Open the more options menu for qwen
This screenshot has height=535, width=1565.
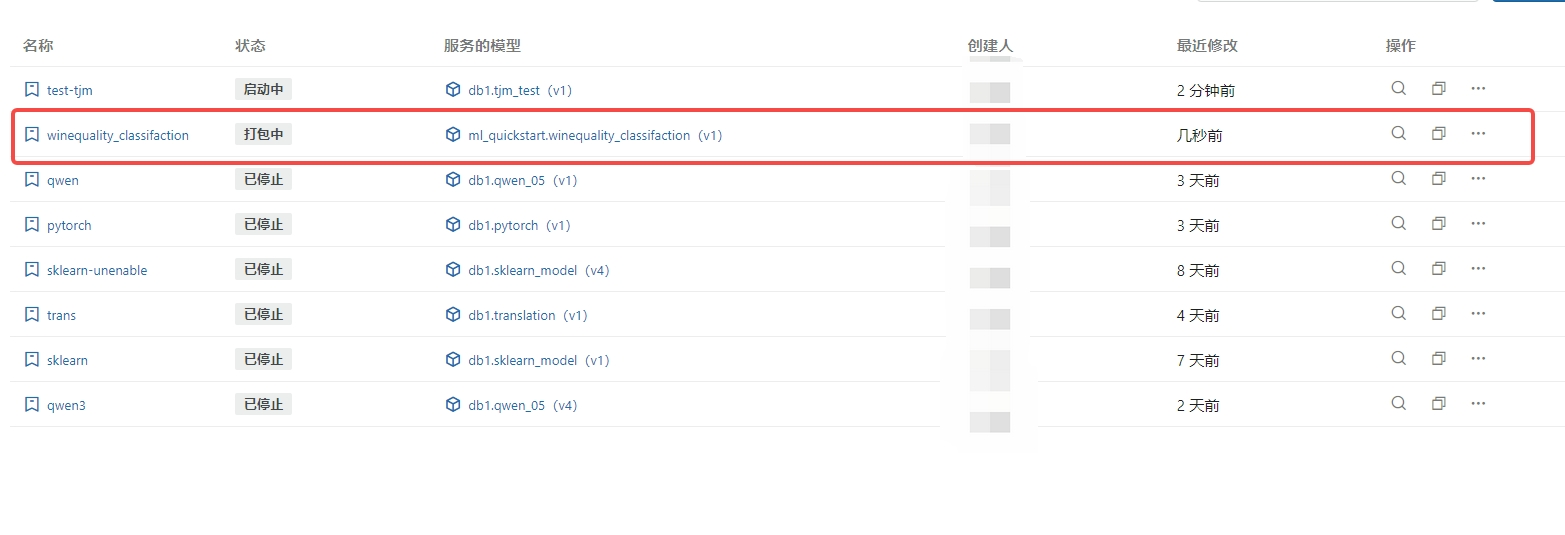pos(1478,178)
